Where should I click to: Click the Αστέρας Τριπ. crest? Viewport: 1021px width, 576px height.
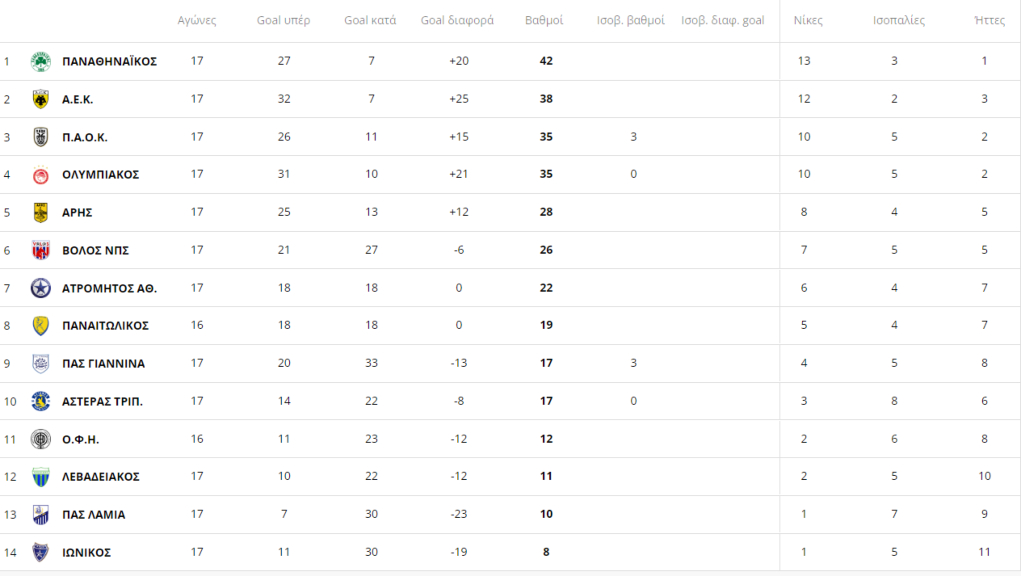40,402
